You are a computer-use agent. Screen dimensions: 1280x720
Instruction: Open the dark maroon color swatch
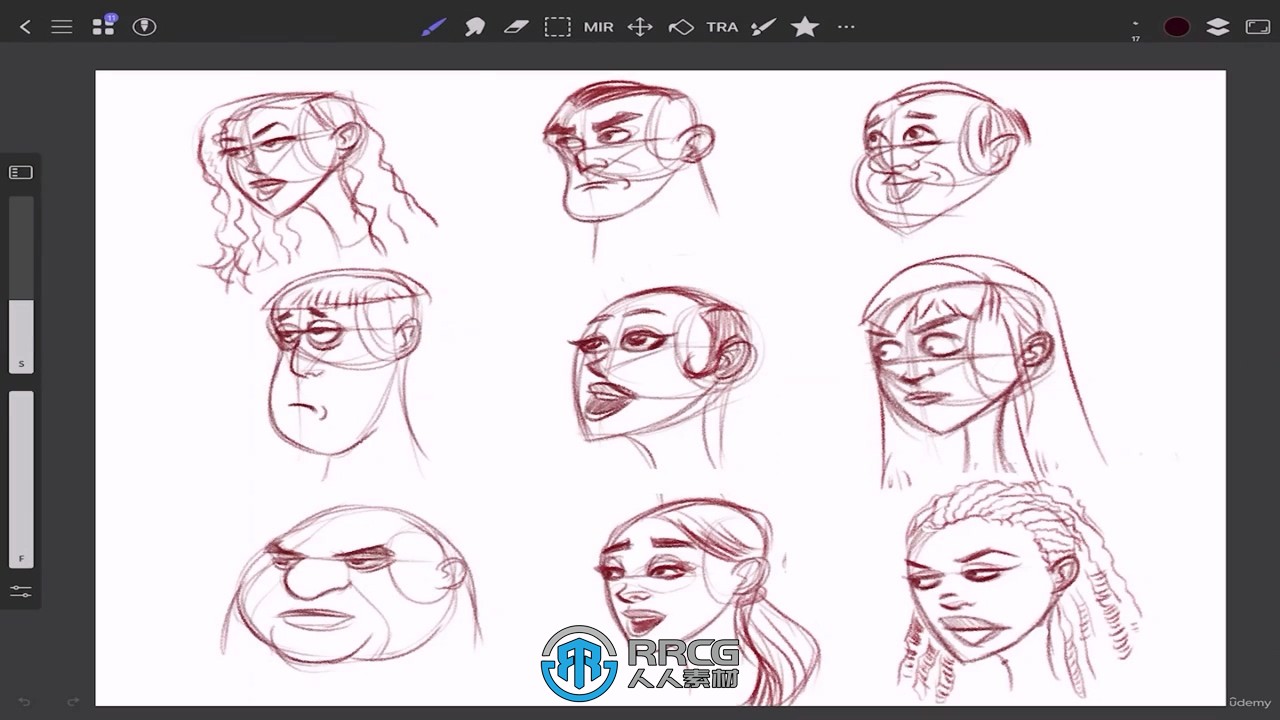click(x=1177, y=27)
